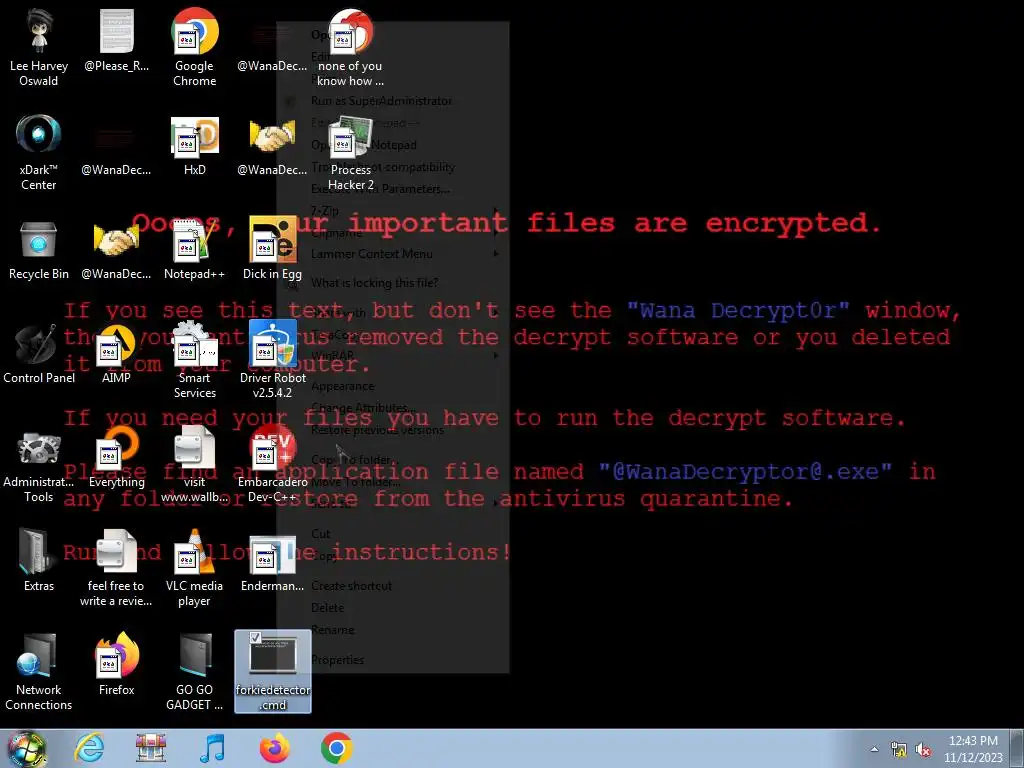Viewport: 1024px width, 768px height.
Task: Select 'feel free to write a revie...' file
Action: tap(116, 568)
